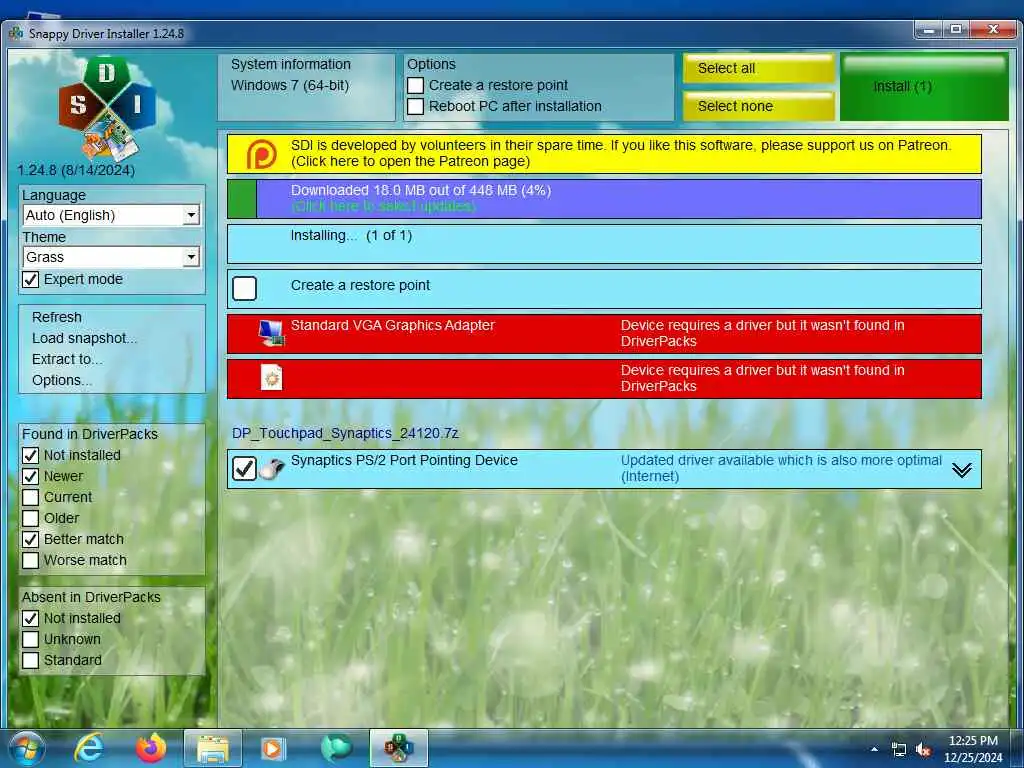Launch Firefox from the taskbar

[151, 748]
